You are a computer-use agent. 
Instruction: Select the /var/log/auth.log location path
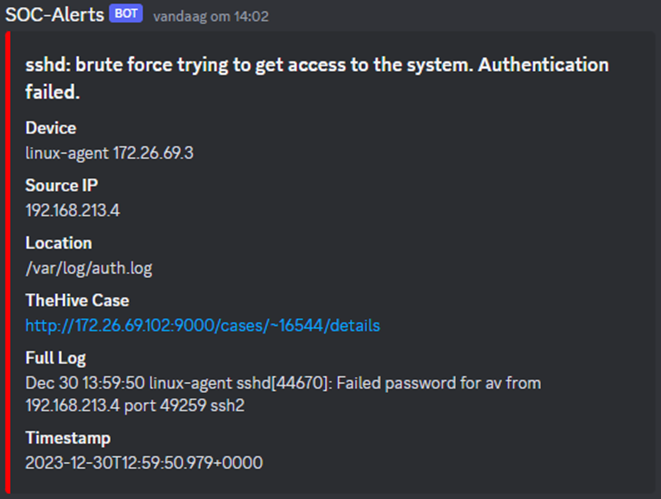88,267
